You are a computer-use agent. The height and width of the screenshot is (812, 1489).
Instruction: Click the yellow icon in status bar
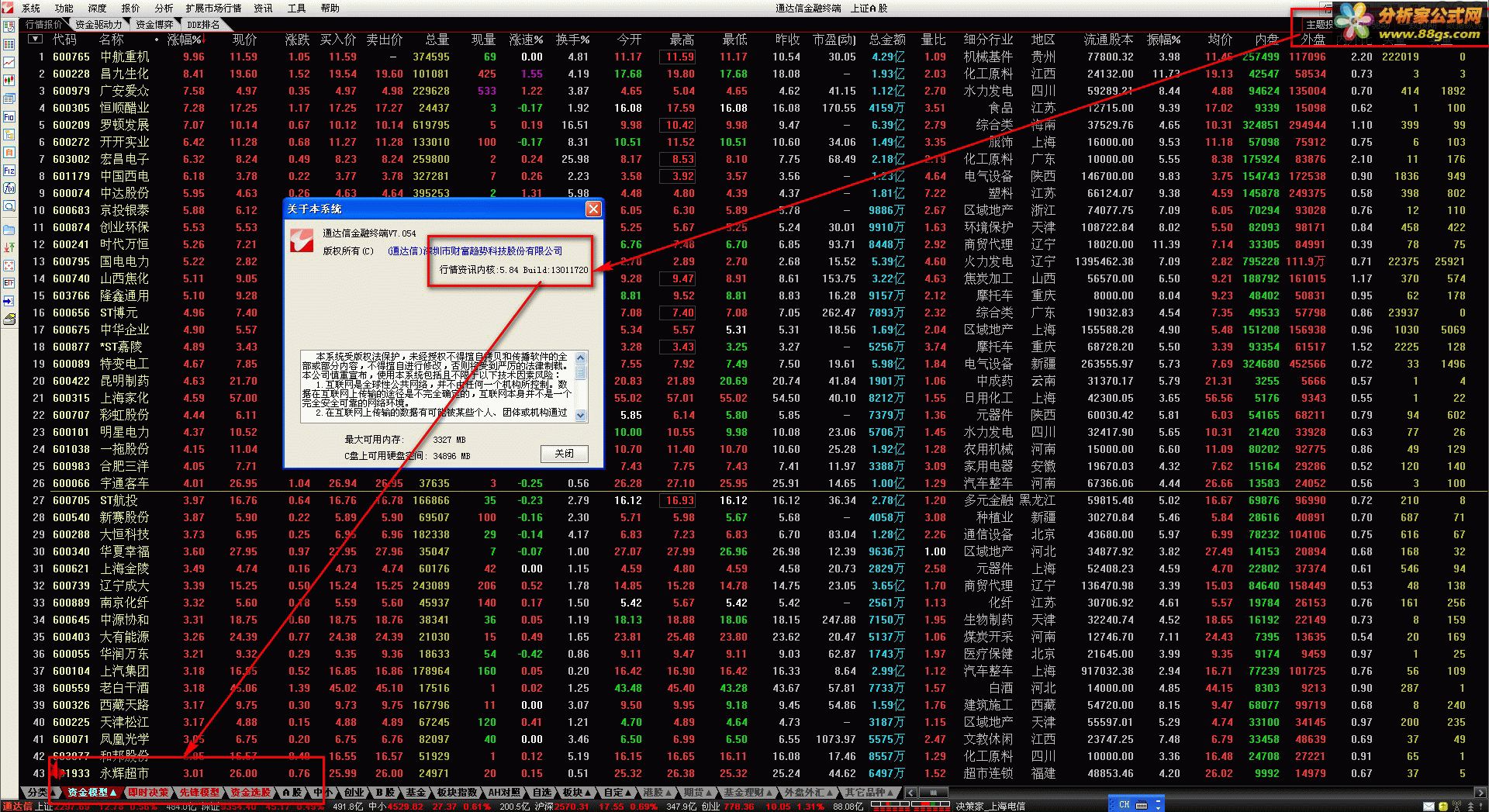[x=1444, y=806]
